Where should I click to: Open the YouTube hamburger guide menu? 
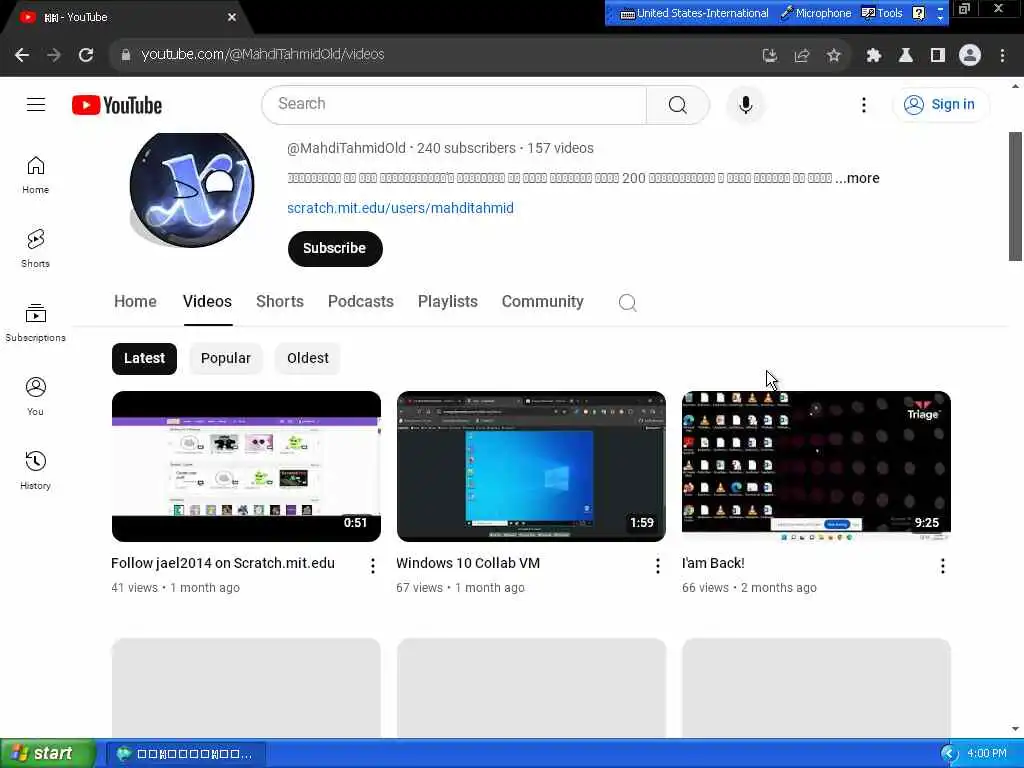tap(36, 104)
